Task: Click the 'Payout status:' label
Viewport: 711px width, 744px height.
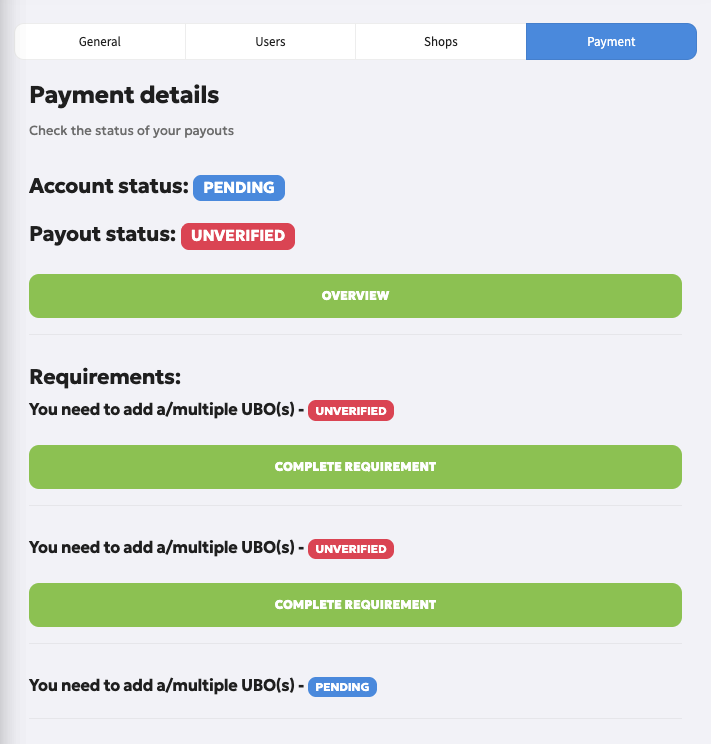Action: [102, 236]
